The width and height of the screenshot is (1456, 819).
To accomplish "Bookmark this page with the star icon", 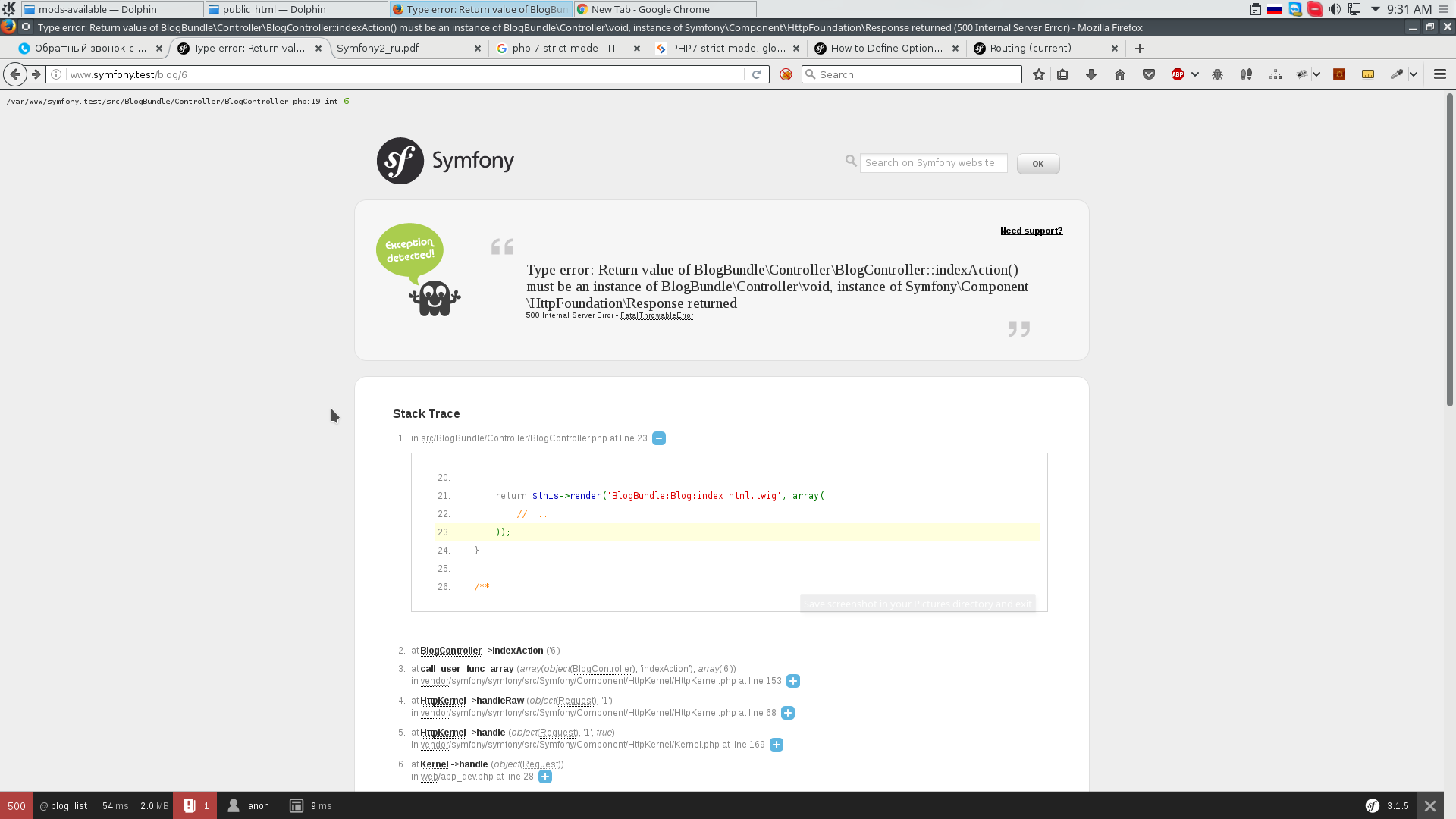I will click(x=1039, y=74).
